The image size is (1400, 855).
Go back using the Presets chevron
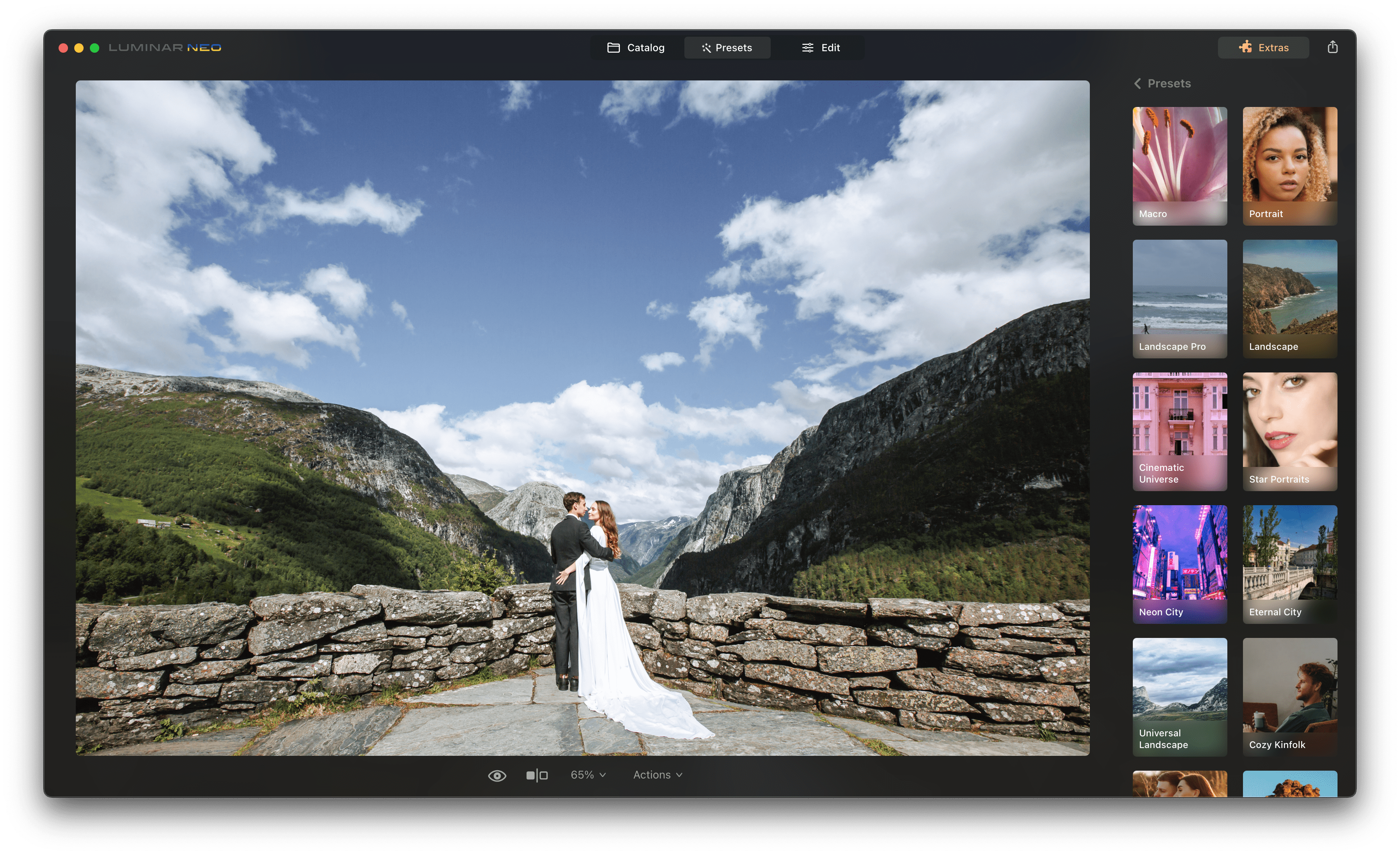click(1137, 84)
